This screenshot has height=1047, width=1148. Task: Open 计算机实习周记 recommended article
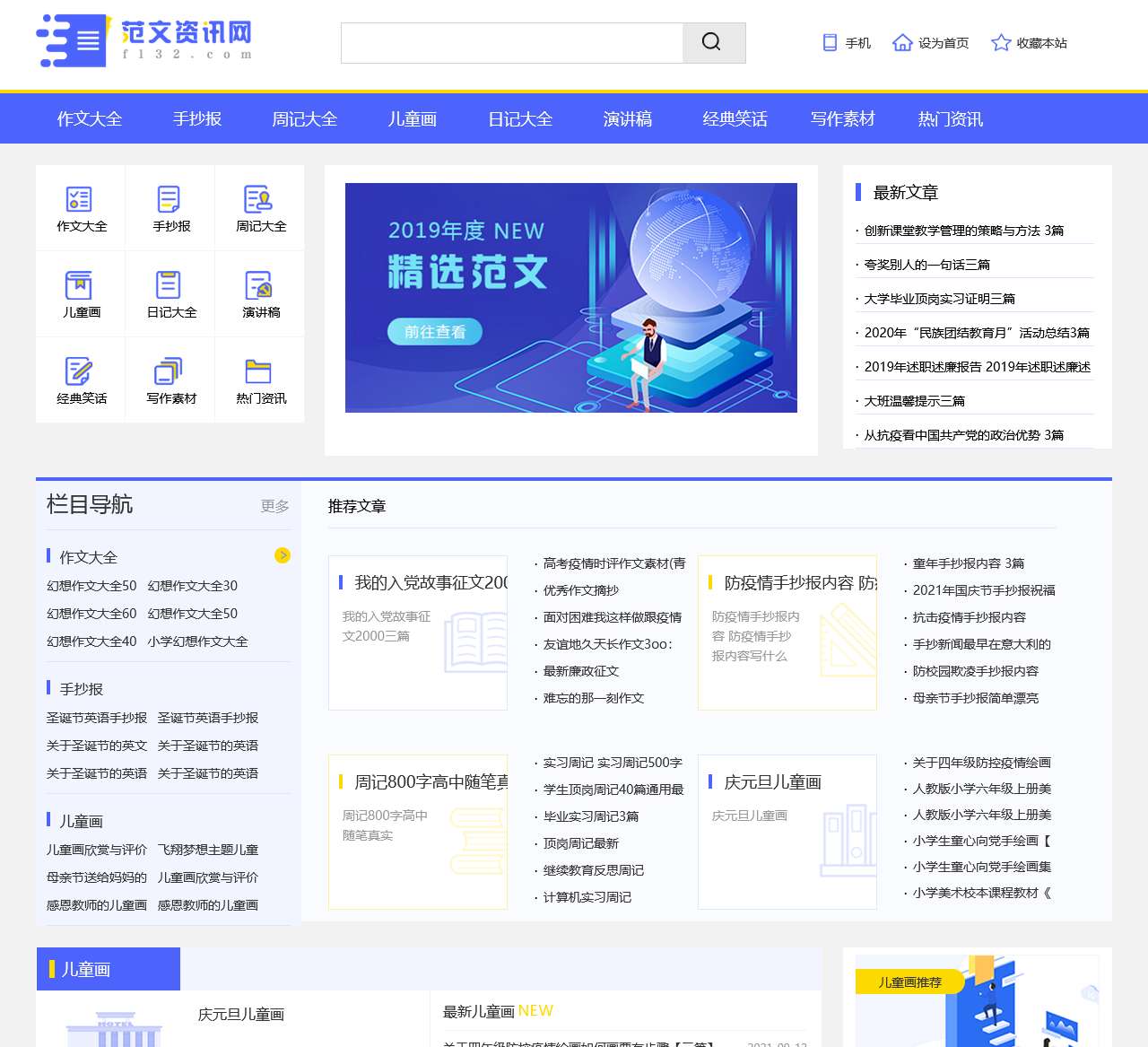coord(587,897)
